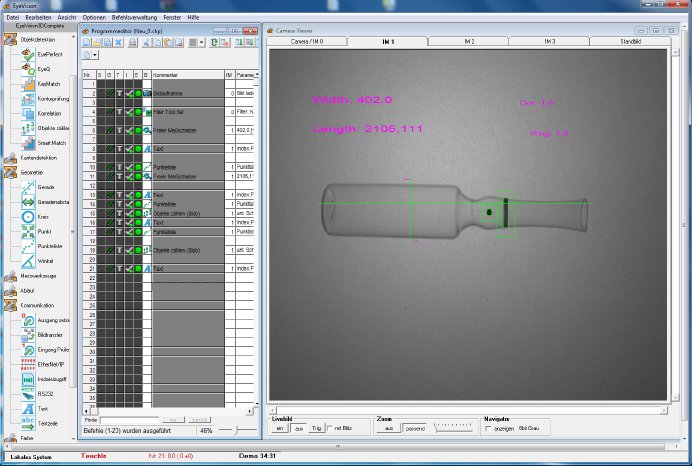Choose the Ausgang setzen tool icon
Image resolution: width=692 pixels, height=466 pixels.
point(28,320)
